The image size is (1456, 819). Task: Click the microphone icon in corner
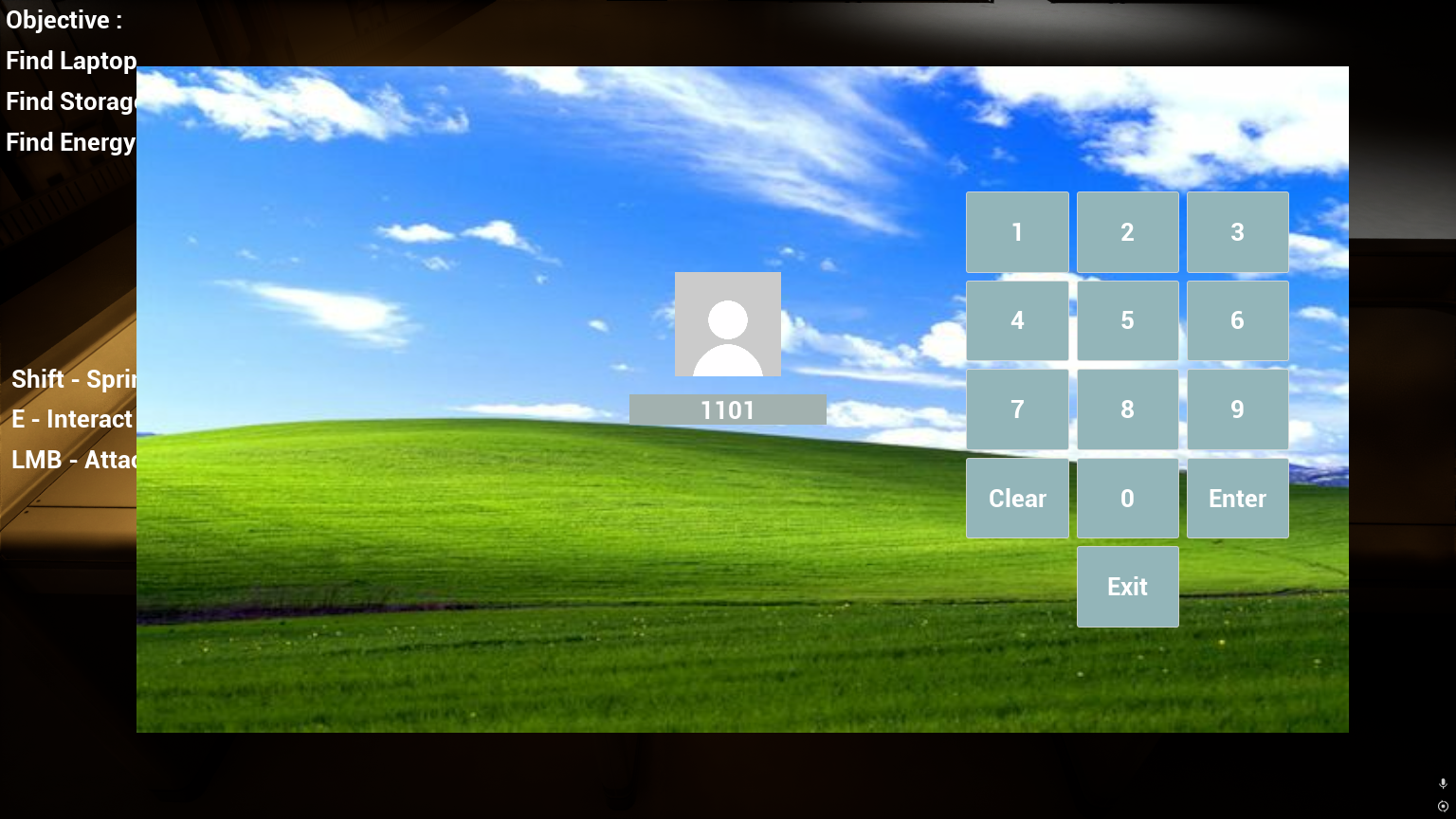tap(1443, 784)
